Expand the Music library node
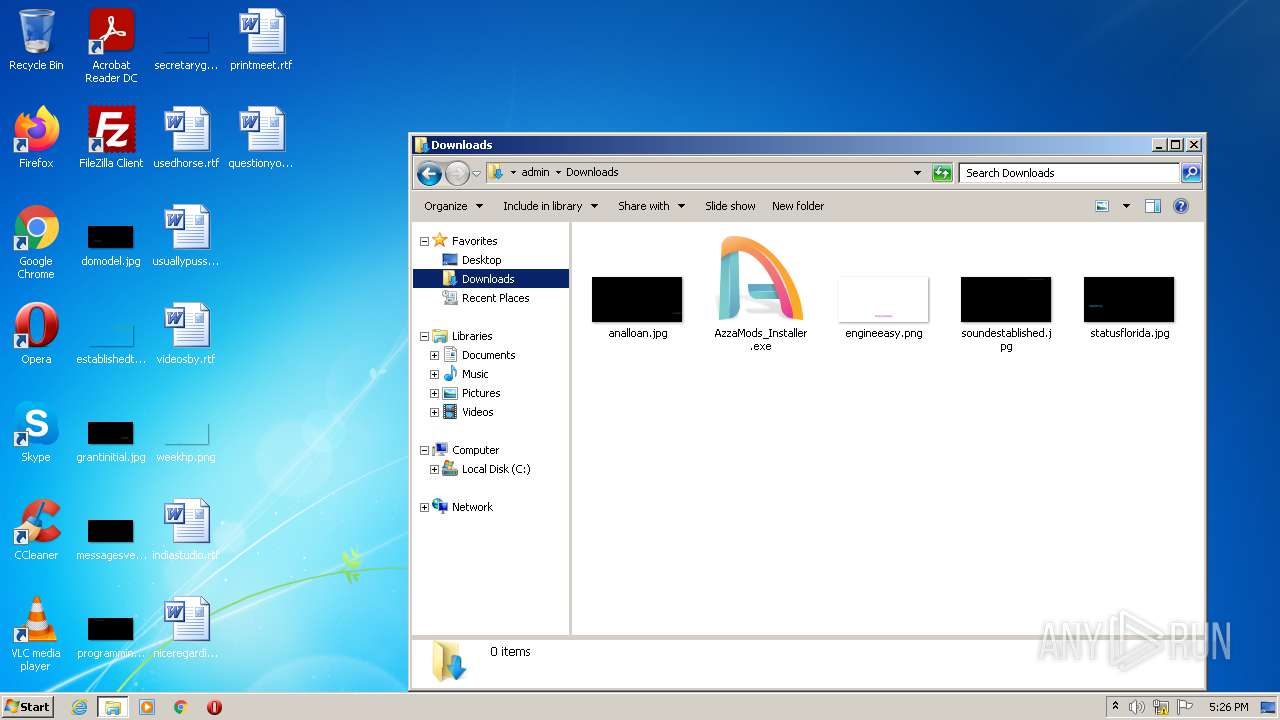Image resolution: width=1280 pixels, height=720 pixels. [x=434, y=374]
